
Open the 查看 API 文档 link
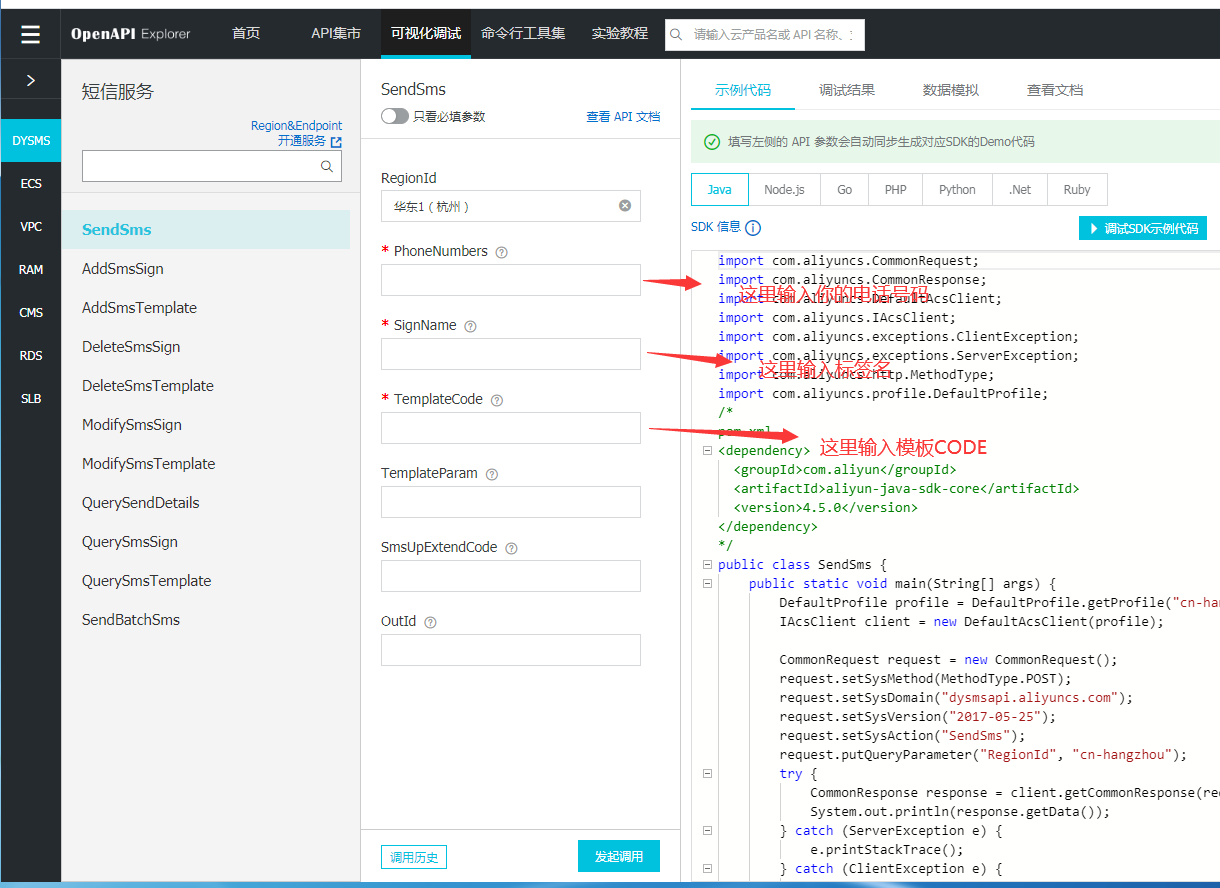(x=623, y=117)
